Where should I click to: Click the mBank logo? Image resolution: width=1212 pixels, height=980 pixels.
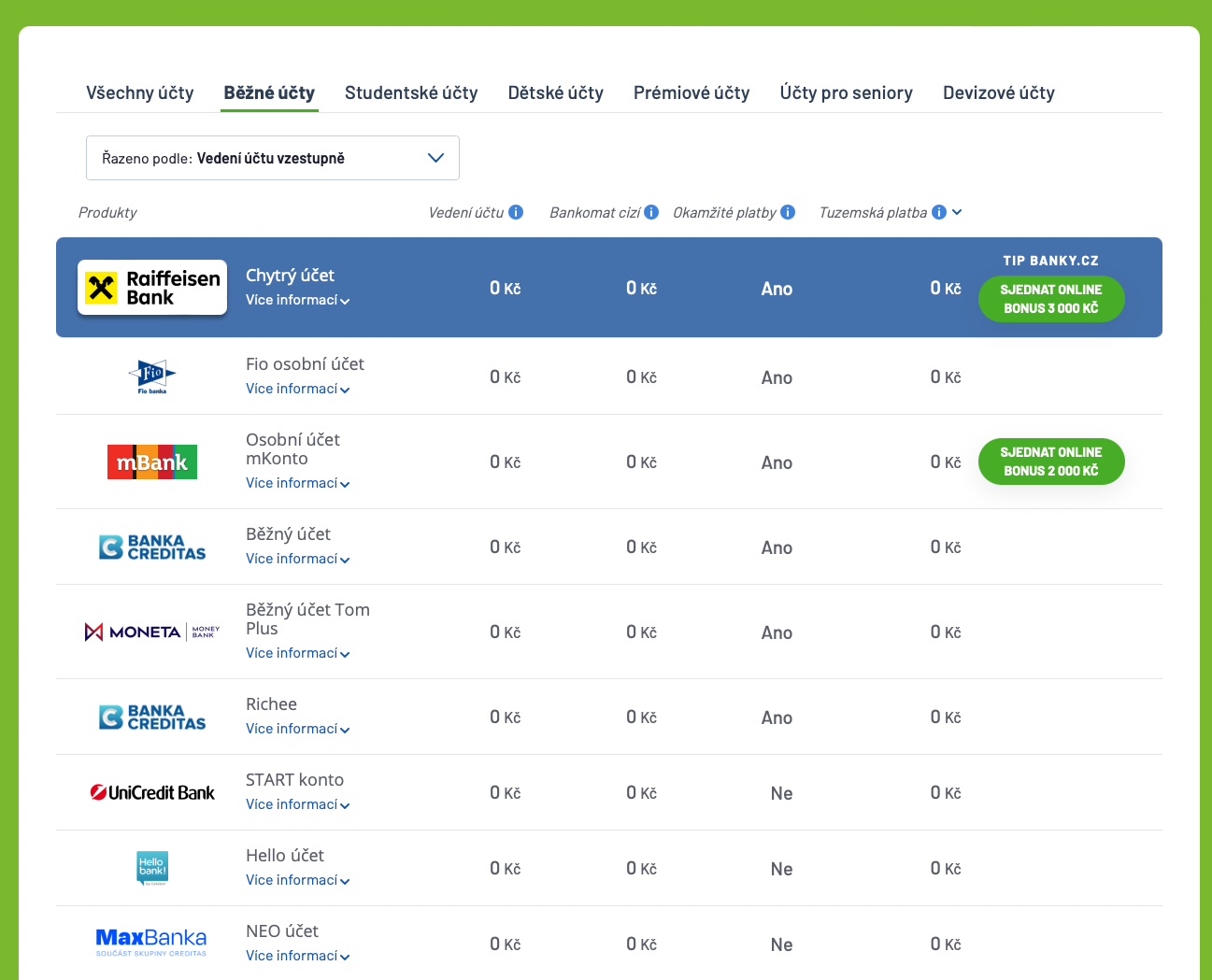coord(151,462)
